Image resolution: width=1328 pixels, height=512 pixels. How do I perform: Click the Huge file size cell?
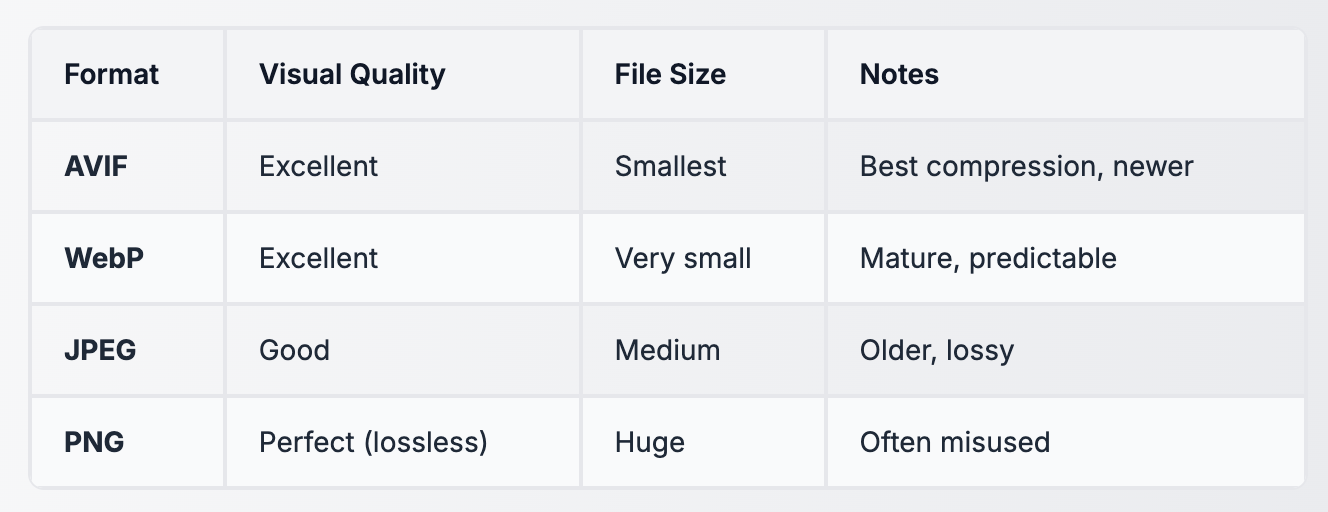[x=649, y=442]
